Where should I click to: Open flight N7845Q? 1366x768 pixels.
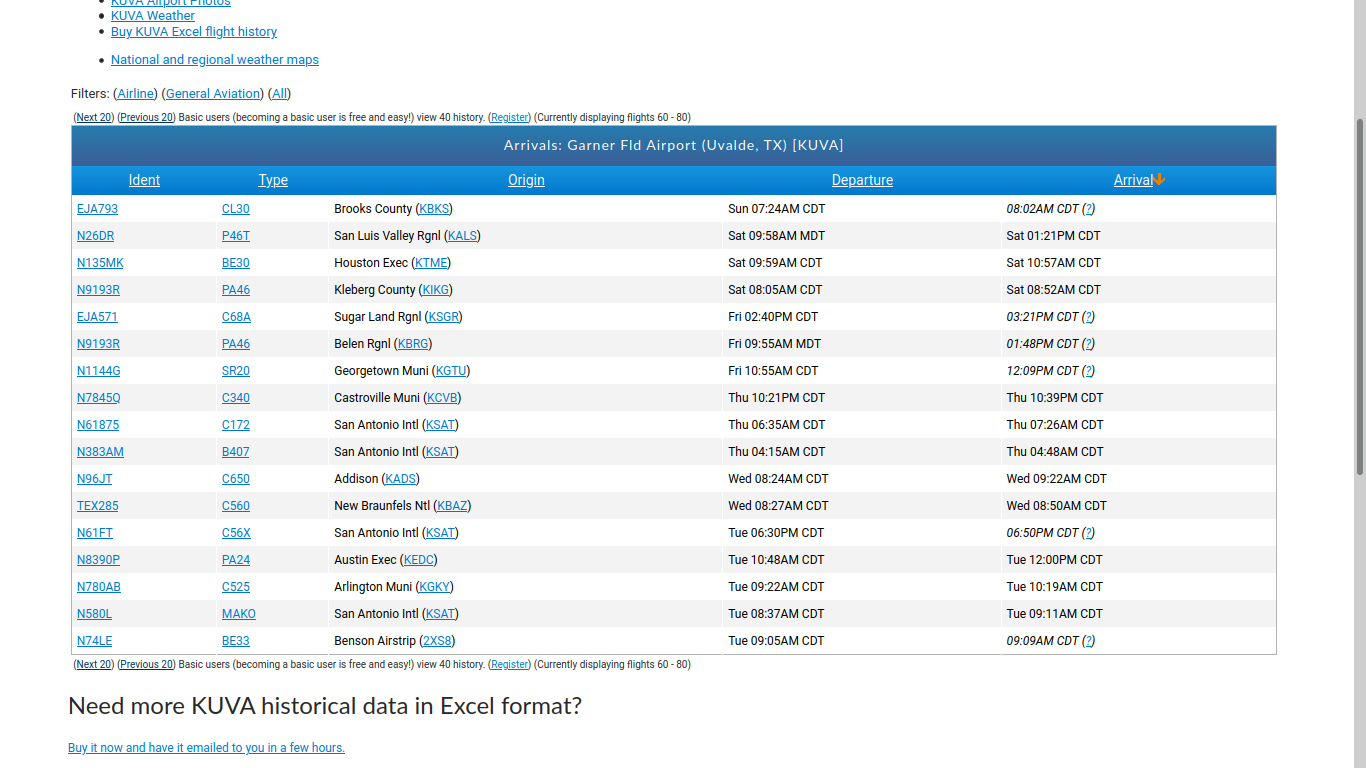pyautogui.click(x=98, y=398)
